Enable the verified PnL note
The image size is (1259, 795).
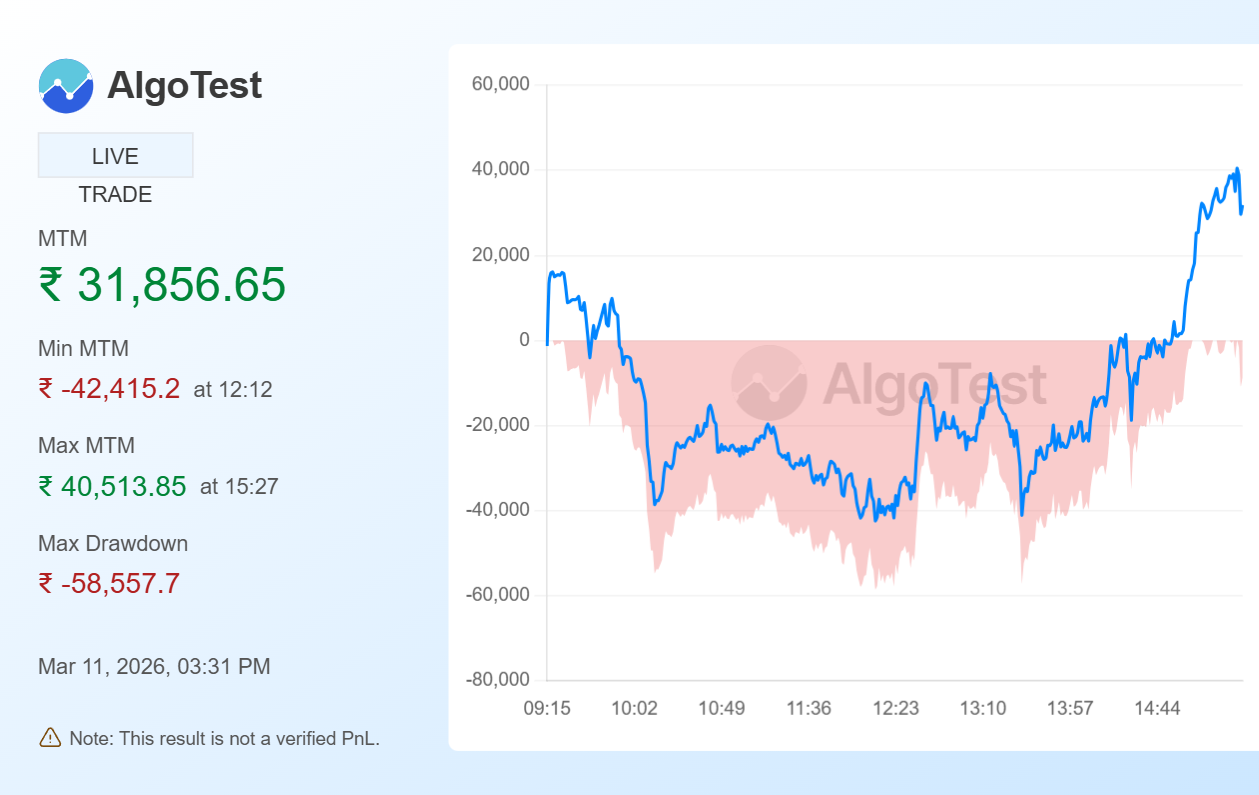pyautogui.click(x=224, y=738)
